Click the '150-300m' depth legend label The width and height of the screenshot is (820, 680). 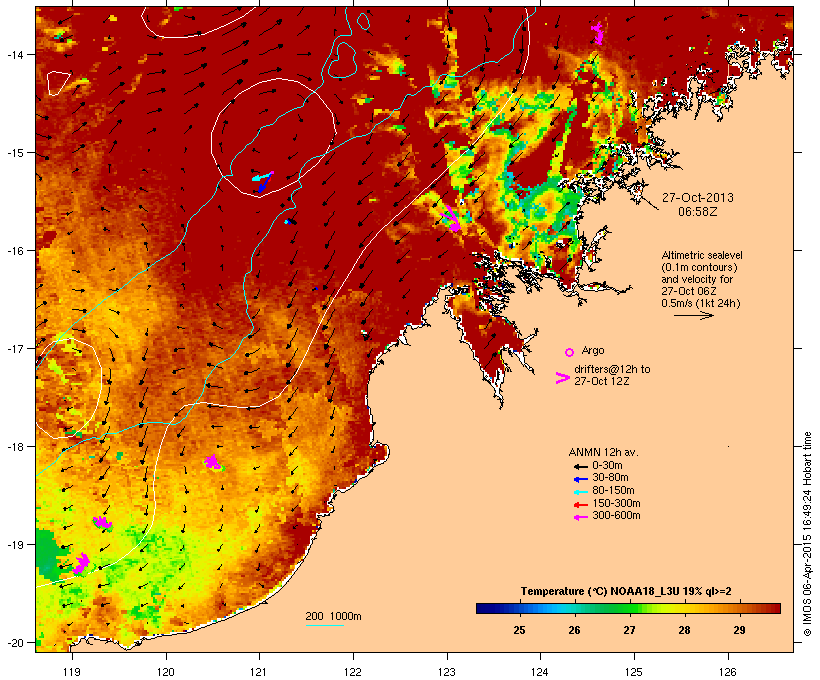[x=616, y=503]
